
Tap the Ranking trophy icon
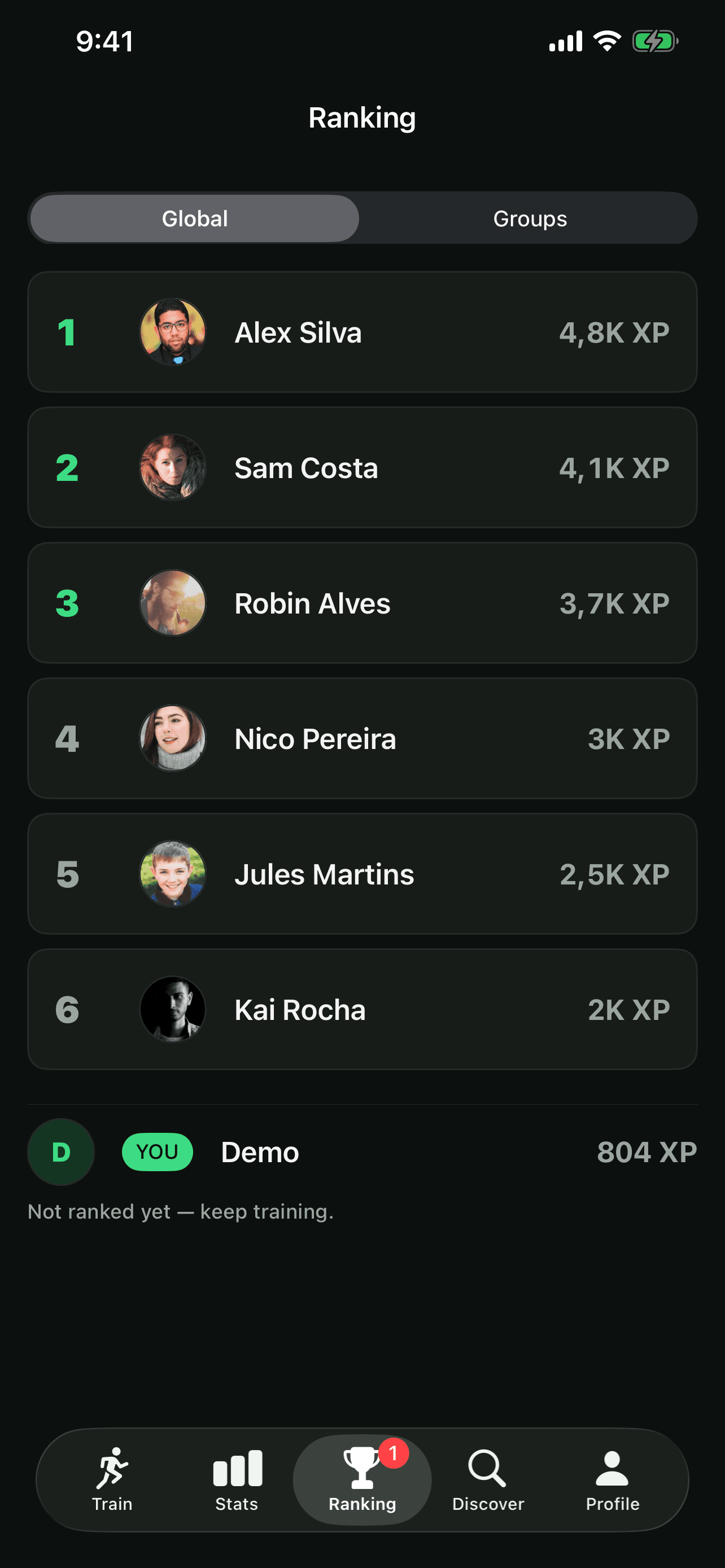point(361,1468)
